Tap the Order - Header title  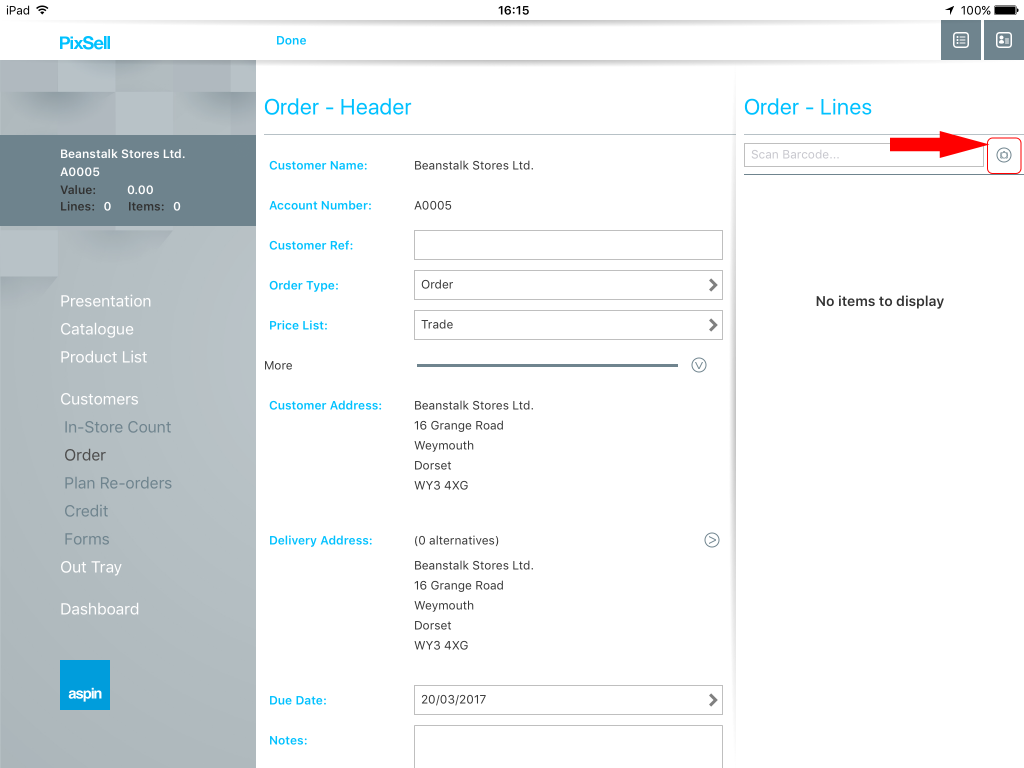tap(338, 107)
